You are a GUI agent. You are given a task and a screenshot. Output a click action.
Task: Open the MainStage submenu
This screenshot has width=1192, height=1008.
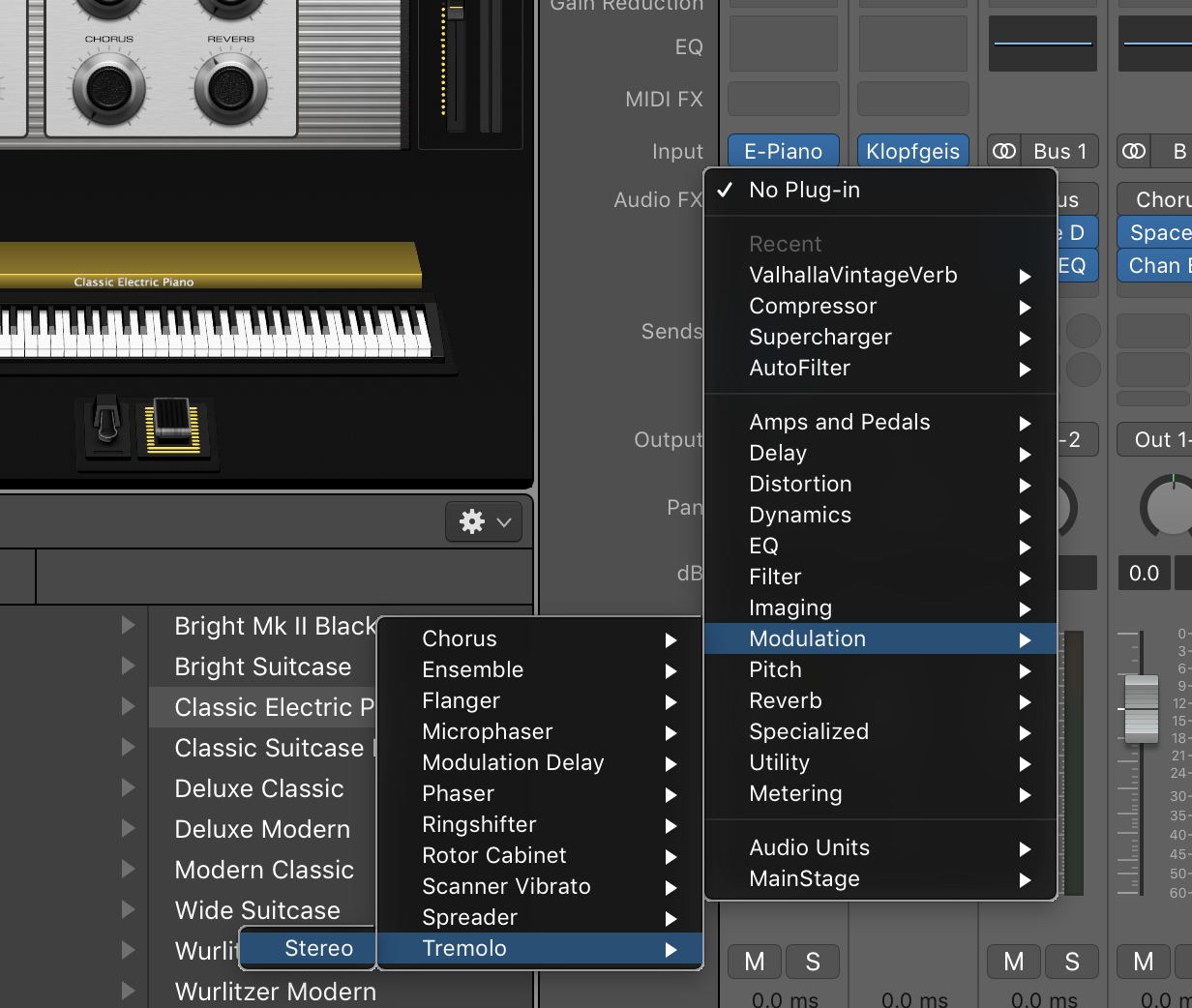(x=880, y=879)
